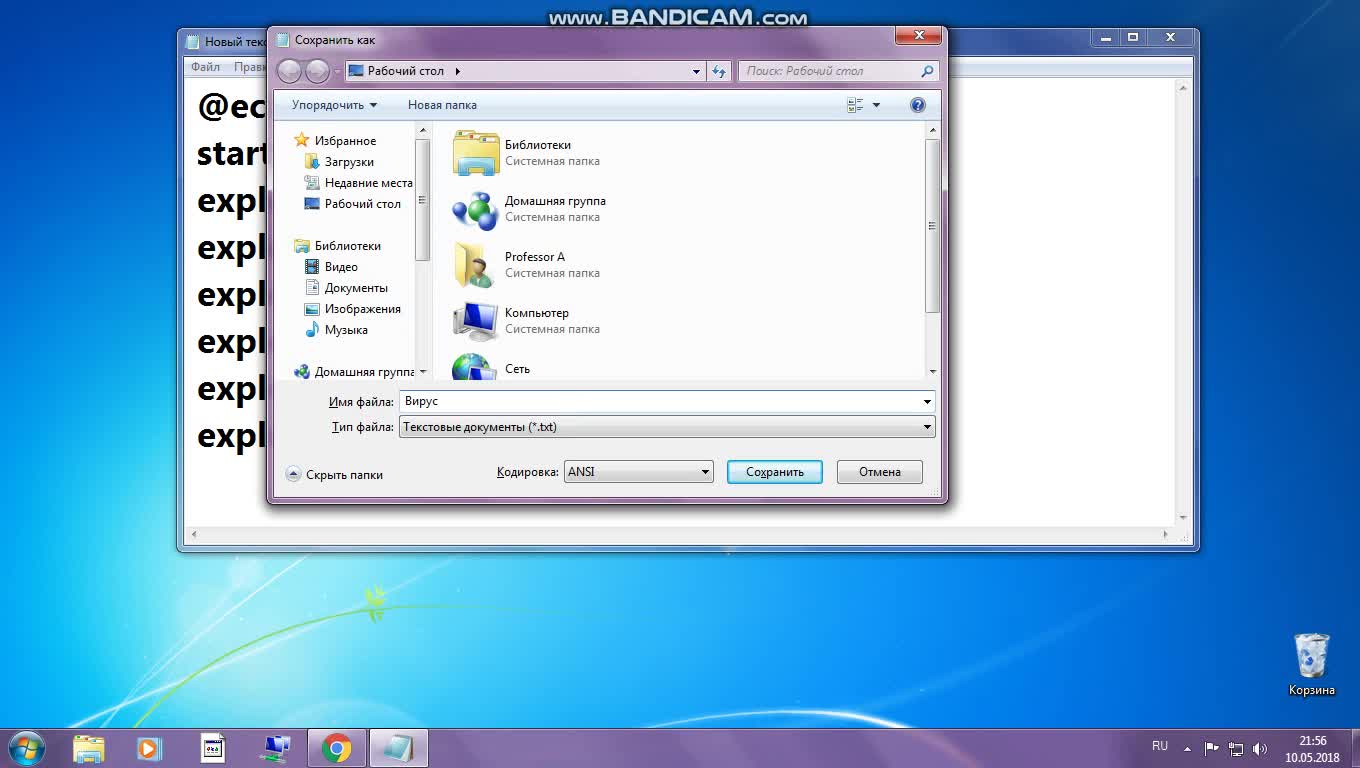
Task: Refresh the Рабочий стол location
Action: point(719,71)
